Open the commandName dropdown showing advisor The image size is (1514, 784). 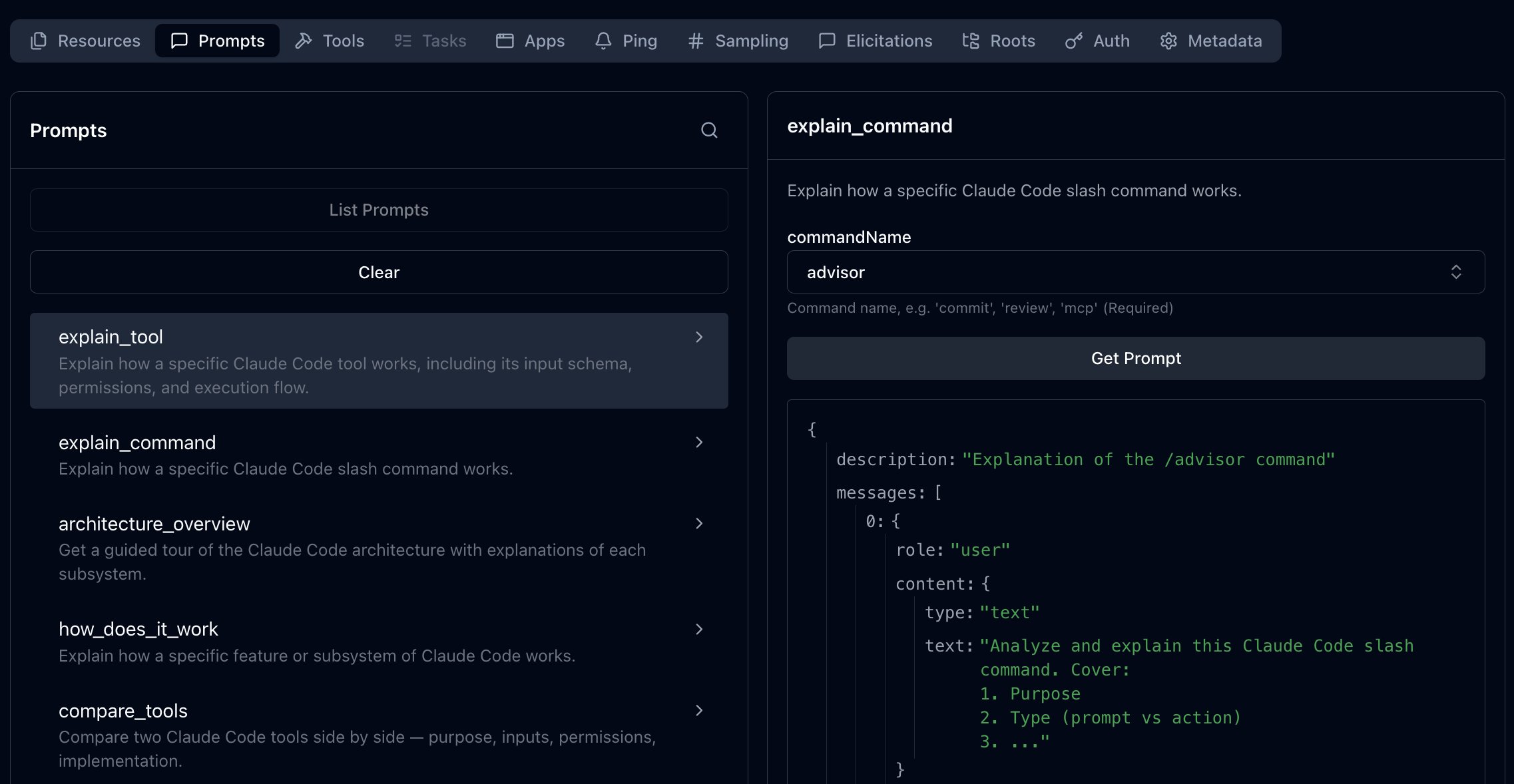pos(1135,272)
